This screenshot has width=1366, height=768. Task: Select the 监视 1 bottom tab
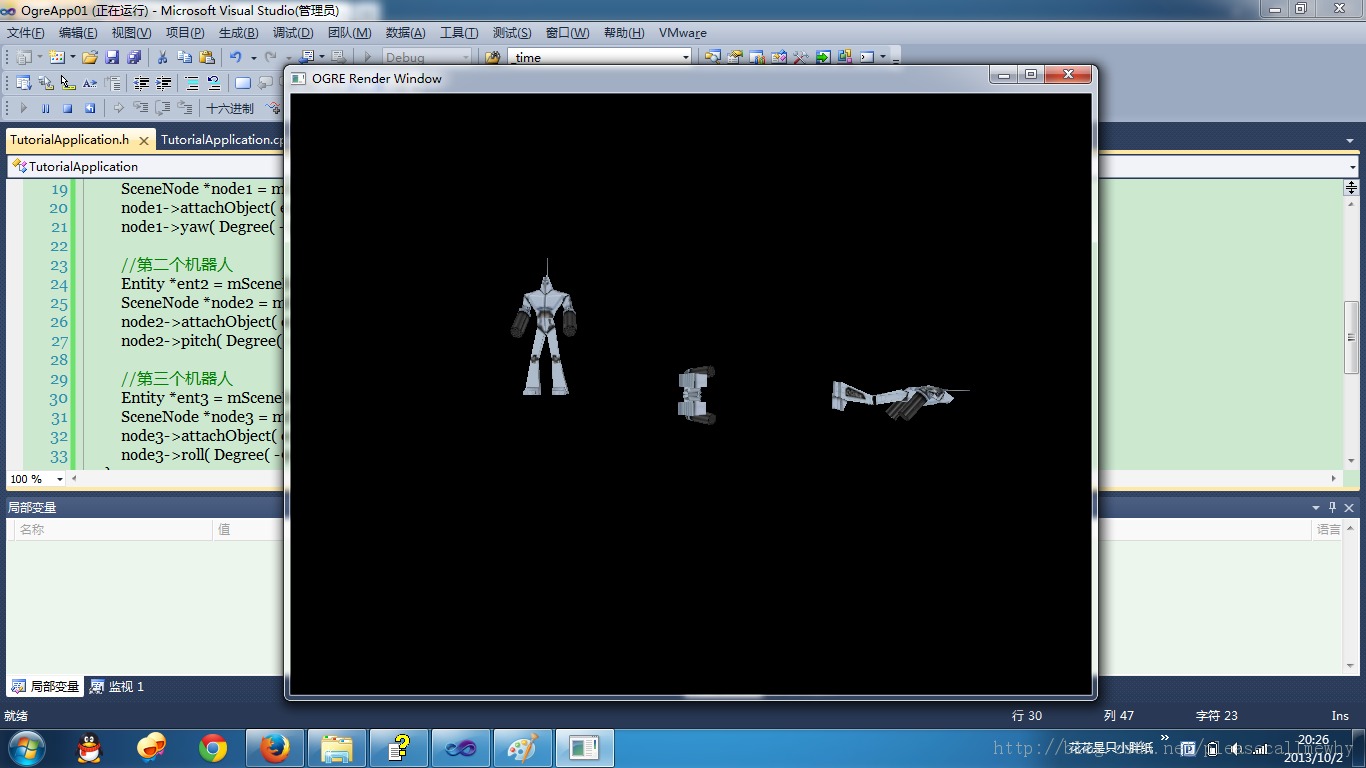(x=117, y=687)
